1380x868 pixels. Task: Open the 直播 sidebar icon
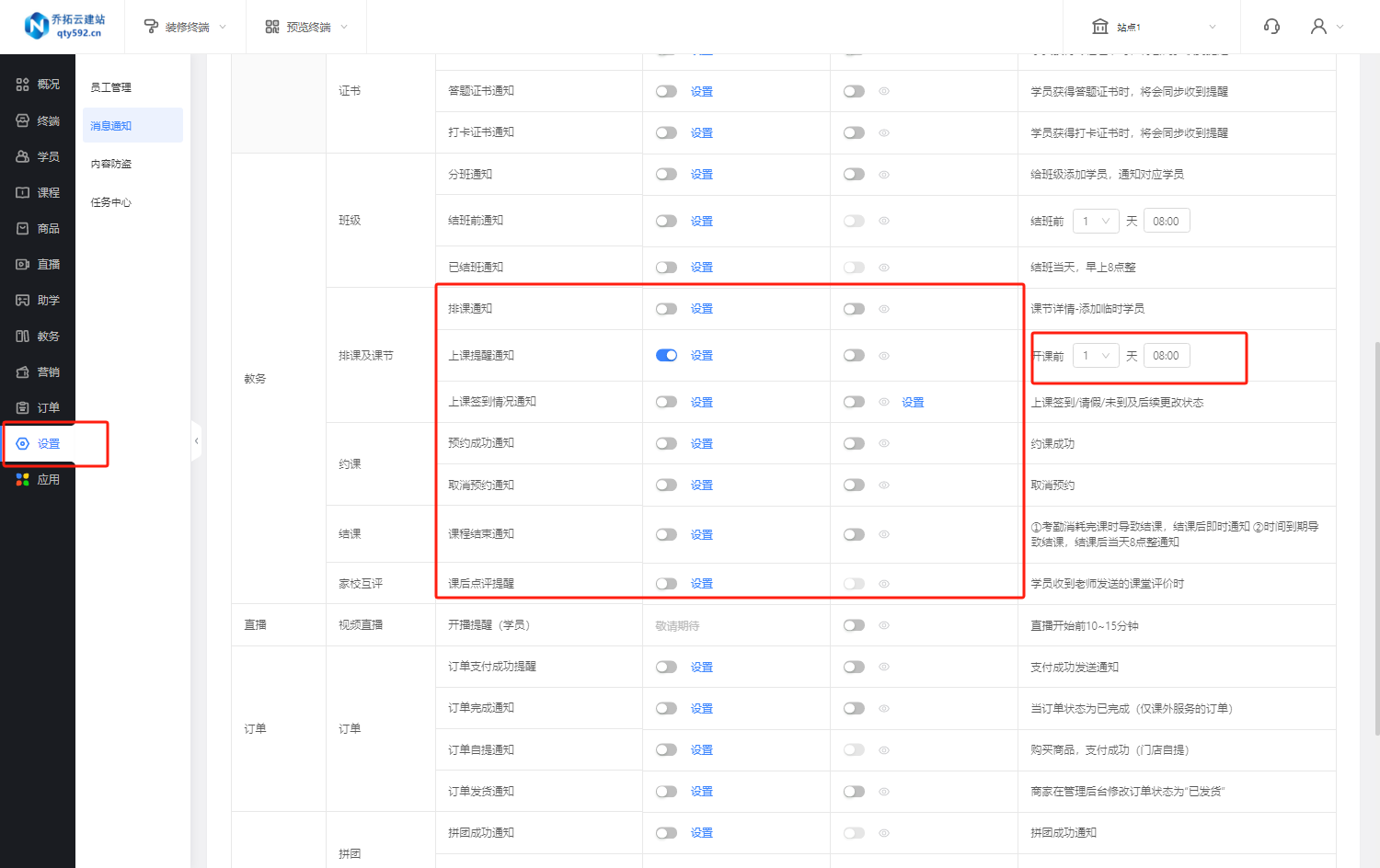(23, 264)
